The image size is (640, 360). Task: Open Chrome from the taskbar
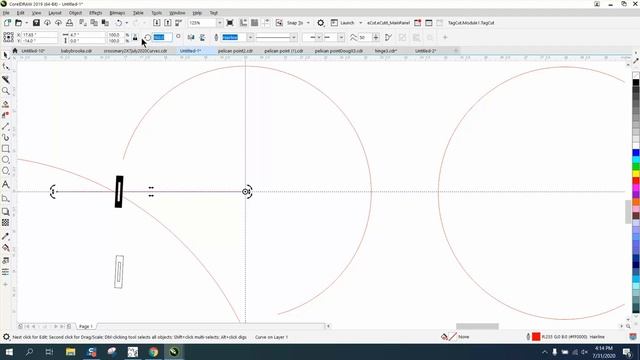pos(153,352)
